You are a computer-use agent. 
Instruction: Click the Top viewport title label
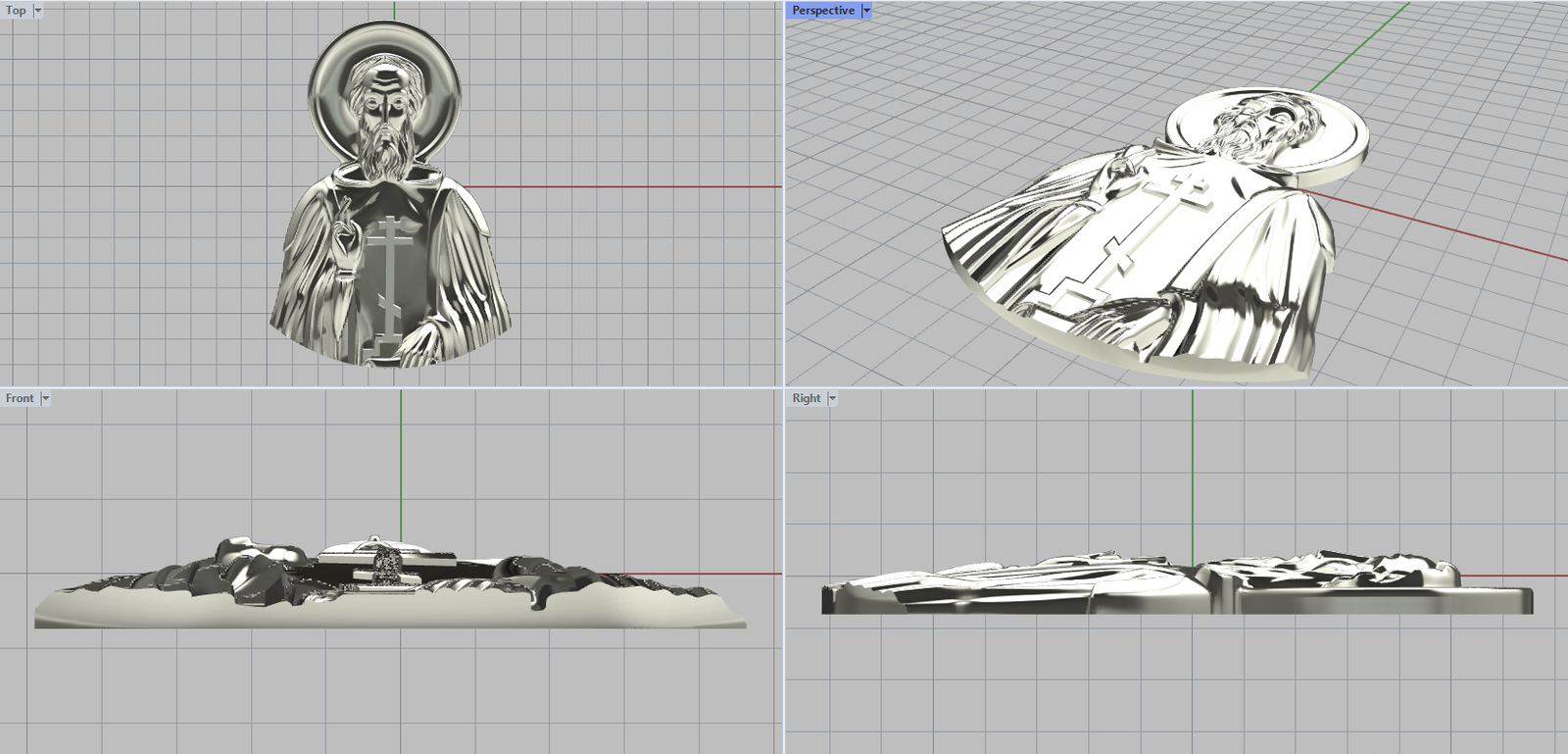[x=16, y=11]
